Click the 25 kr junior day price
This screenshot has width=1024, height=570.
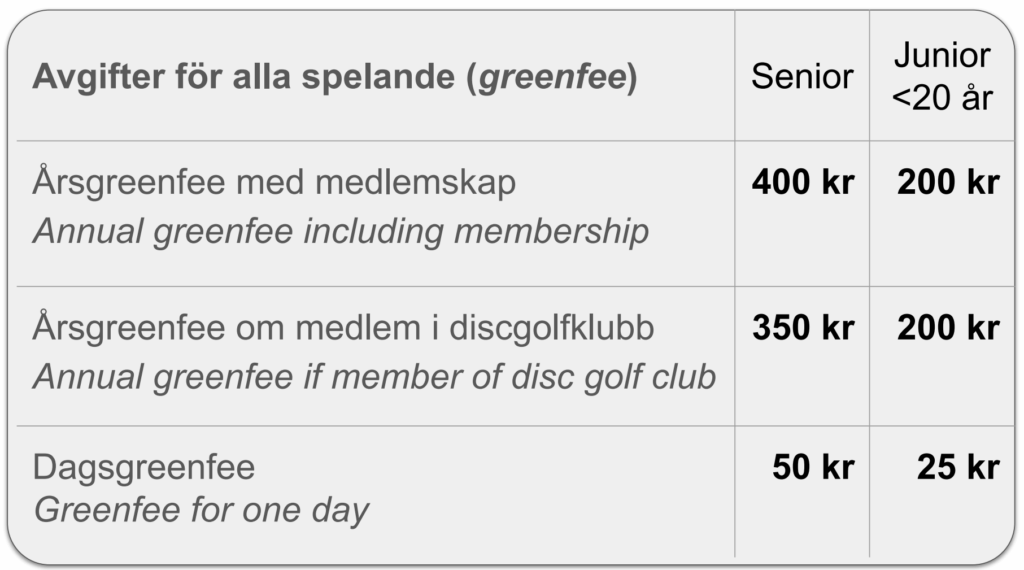[957, 467]
